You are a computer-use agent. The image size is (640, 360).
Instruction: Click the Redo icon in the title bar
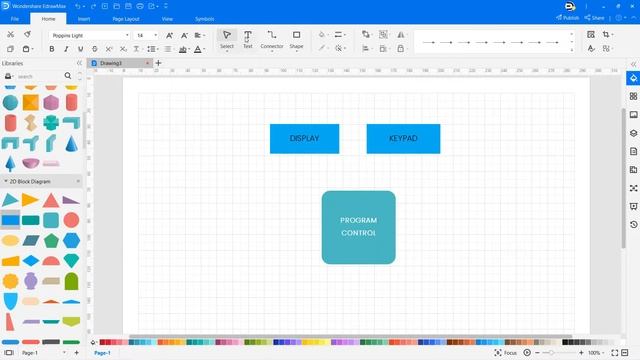click(93, 6)
